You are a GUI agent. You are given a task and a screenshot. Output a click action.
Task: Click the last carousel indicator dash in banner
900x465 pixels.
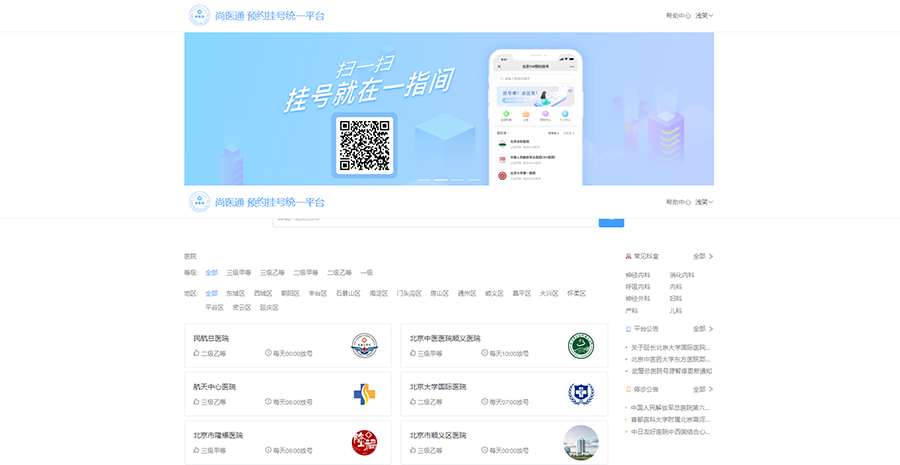(474, 180)
